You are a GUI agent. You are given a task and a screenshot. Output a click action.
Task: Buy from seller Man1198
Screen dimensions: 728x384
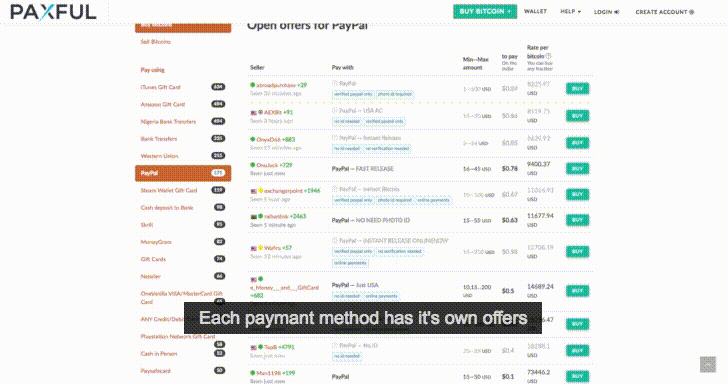click(x=577, y=376)
